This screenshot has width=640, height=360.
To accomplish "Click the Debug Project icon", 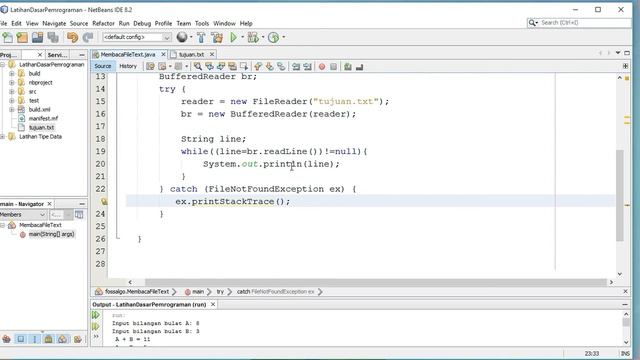I will click(253, 38).
